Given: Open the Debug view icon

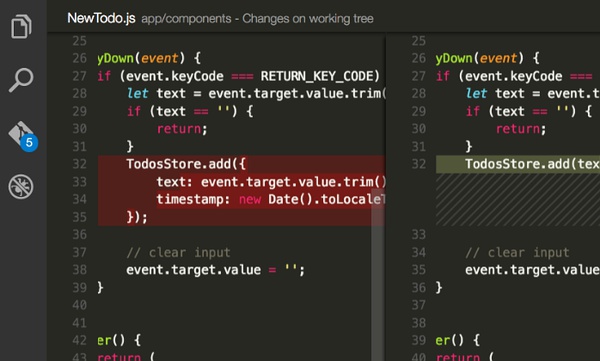Looking at the screenshot, I should click(x=21, y=186).
